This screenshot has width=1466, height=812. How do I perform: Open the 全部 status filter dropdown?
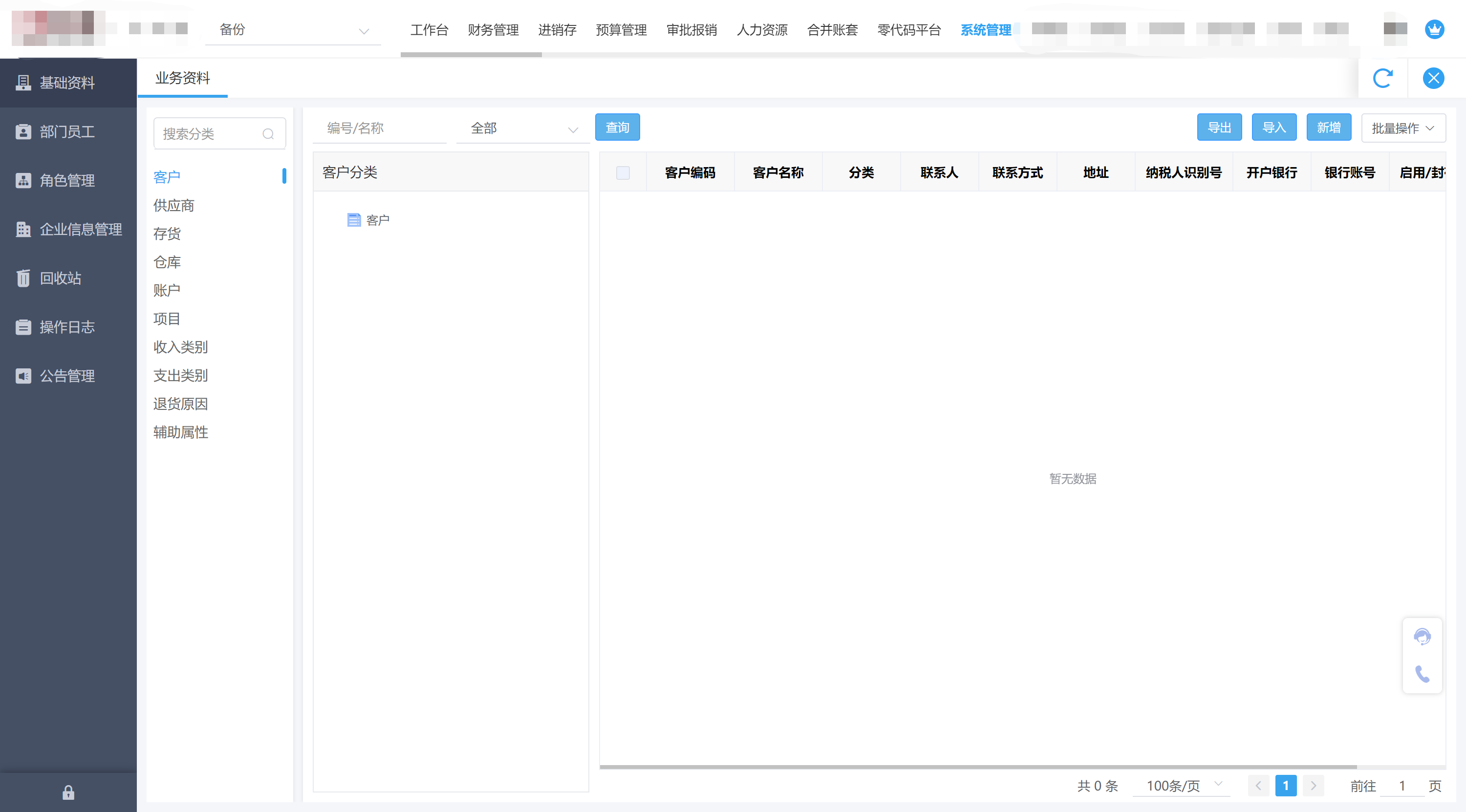tap(523, 128)
